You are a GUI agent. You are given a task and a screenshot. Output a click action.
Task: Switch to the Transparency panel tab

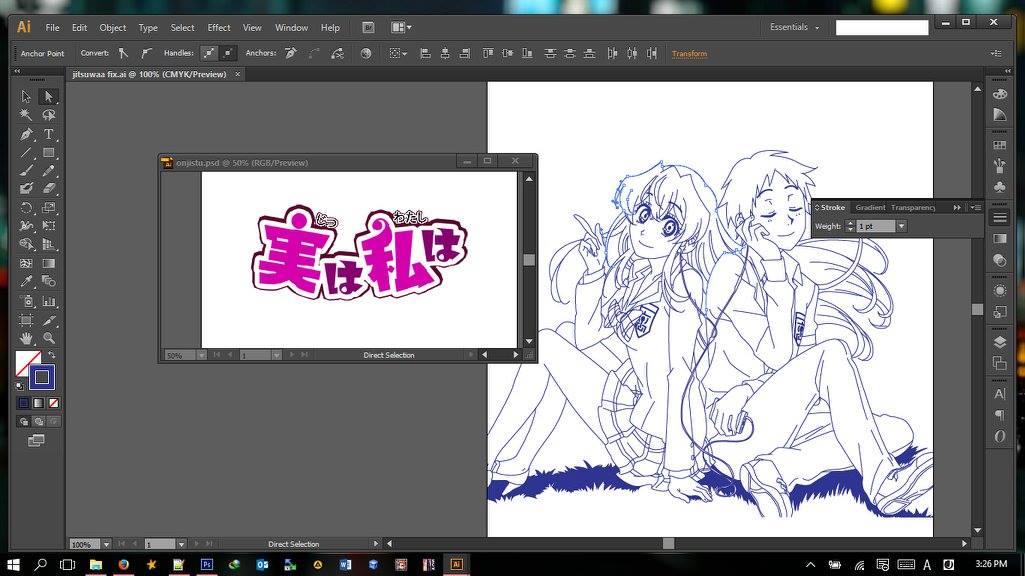click(913, 207)
